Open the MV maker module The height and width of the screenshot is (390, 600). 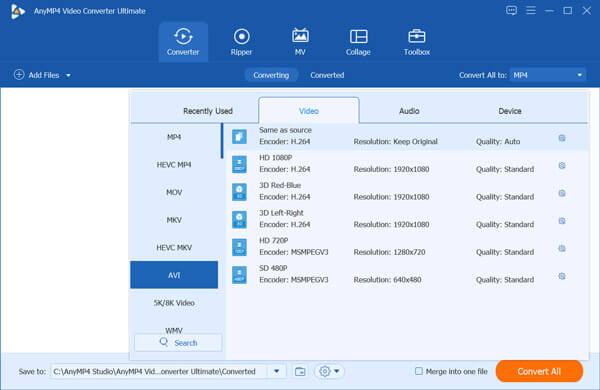(300, 42)
